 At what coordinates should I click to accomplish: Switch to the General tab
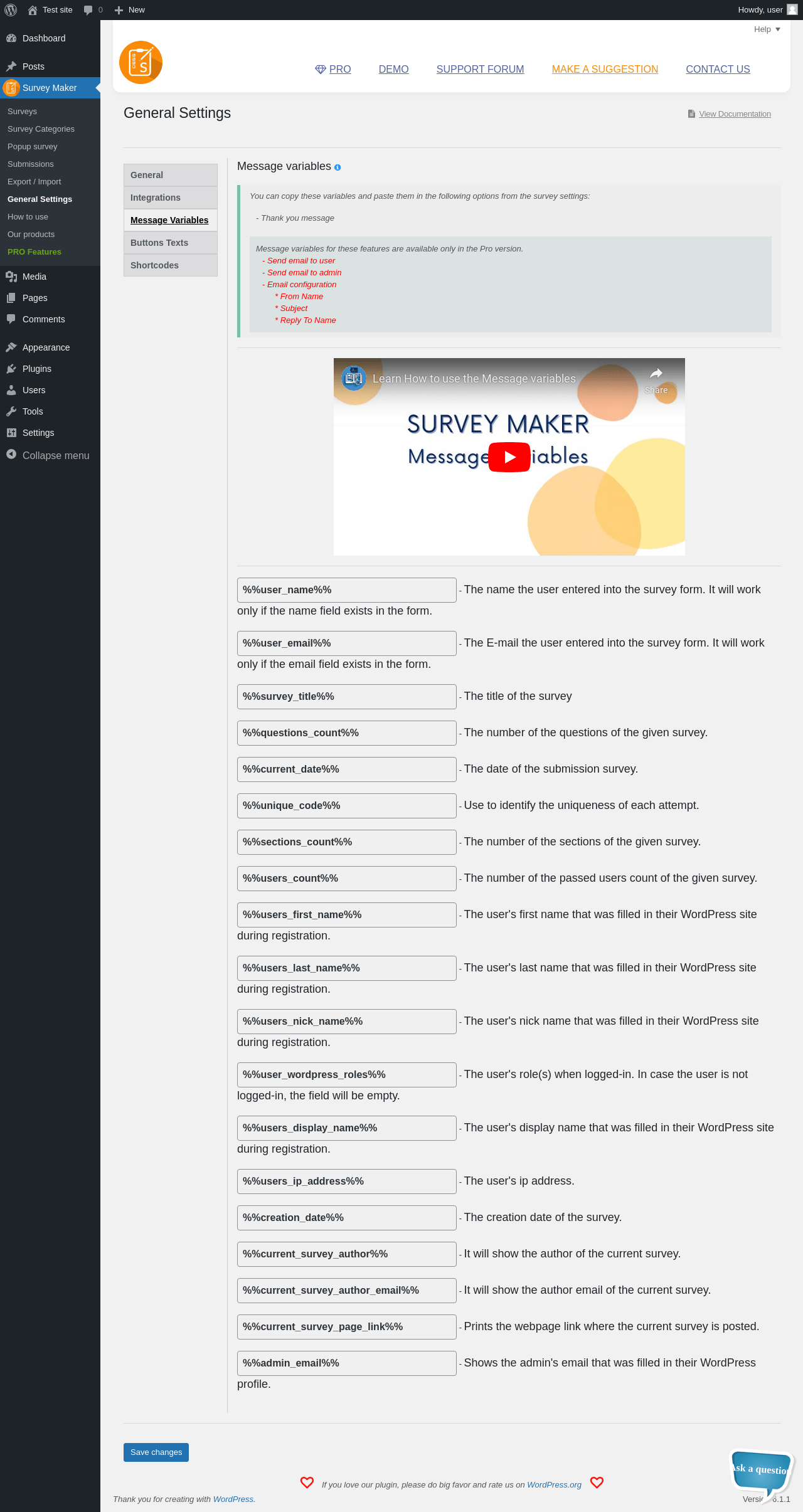pyautogui.click(x=171, y=175)
